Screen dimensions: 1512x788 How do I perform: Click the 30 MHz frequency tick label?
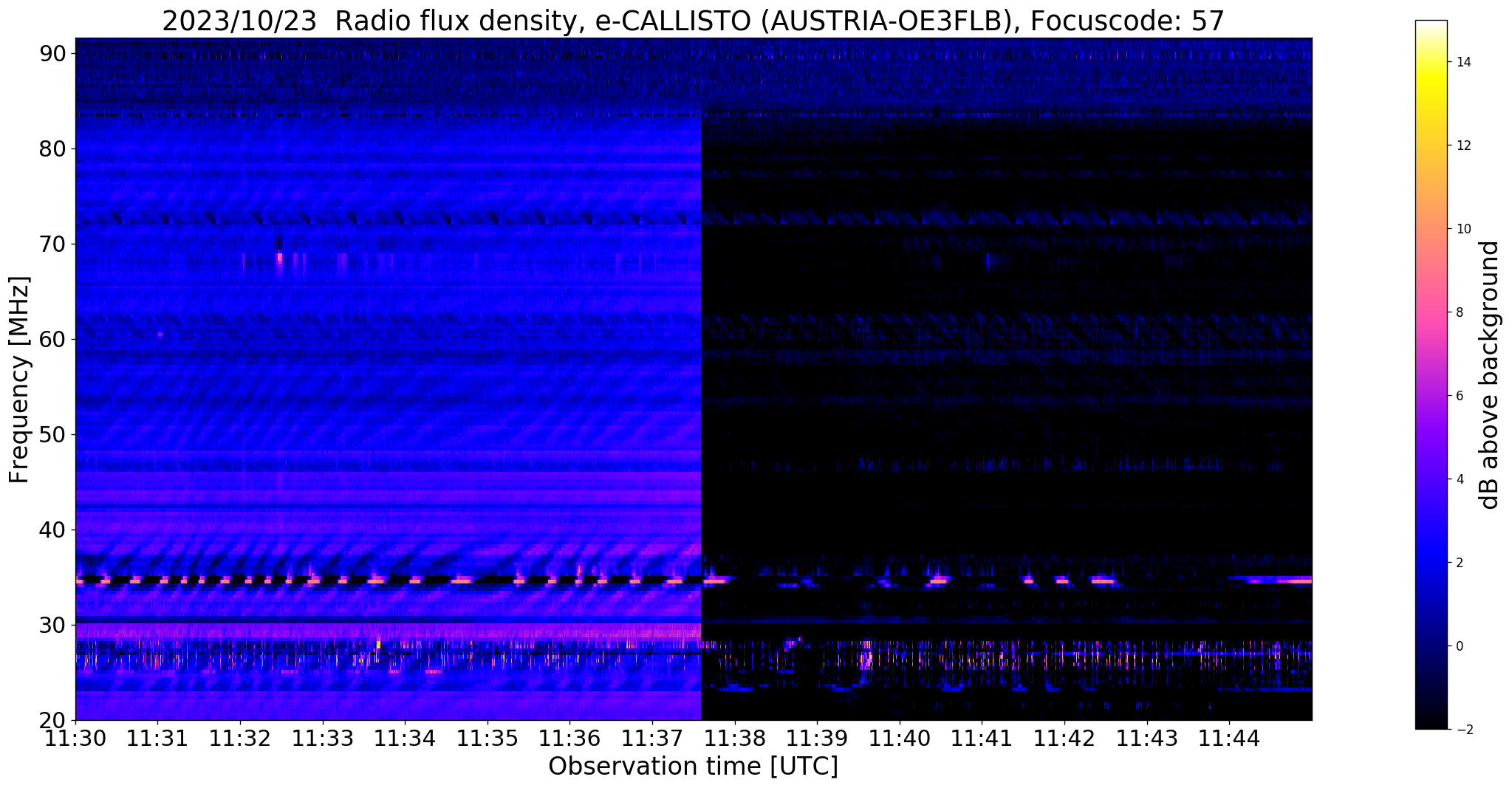click(52, 626)
